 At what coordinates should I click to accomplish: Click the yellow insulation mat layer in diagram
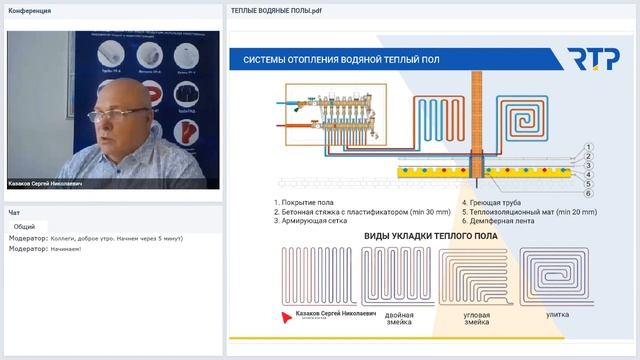pos(484,173)
